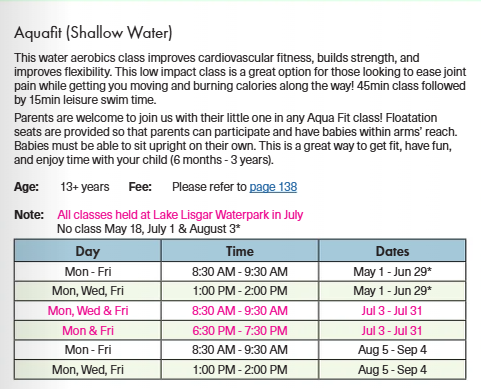
Task: Click the last 1:00 PM - 2:00 PM cell
Action: (x=240, y=370)
